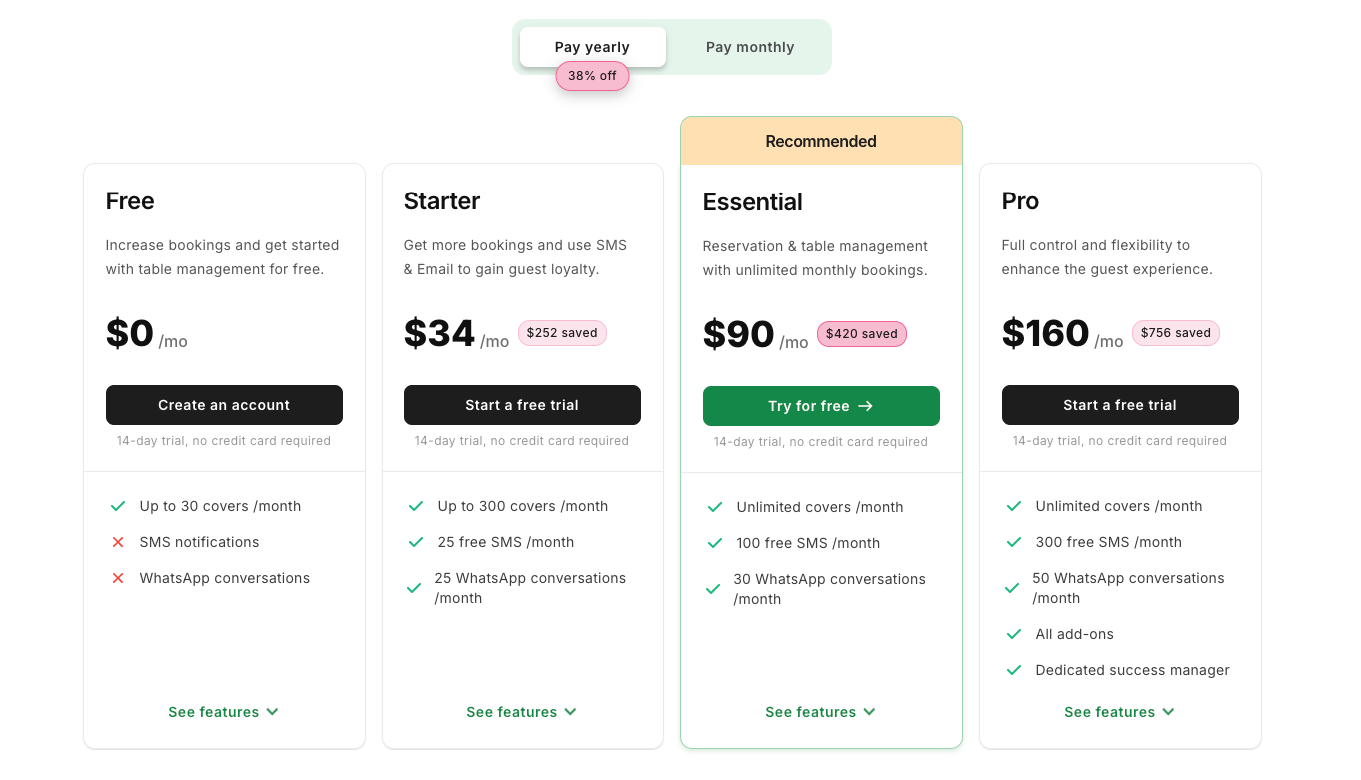Select the Pay yearly billing option
Viewport: 1361px width, 780px height.
592,47
